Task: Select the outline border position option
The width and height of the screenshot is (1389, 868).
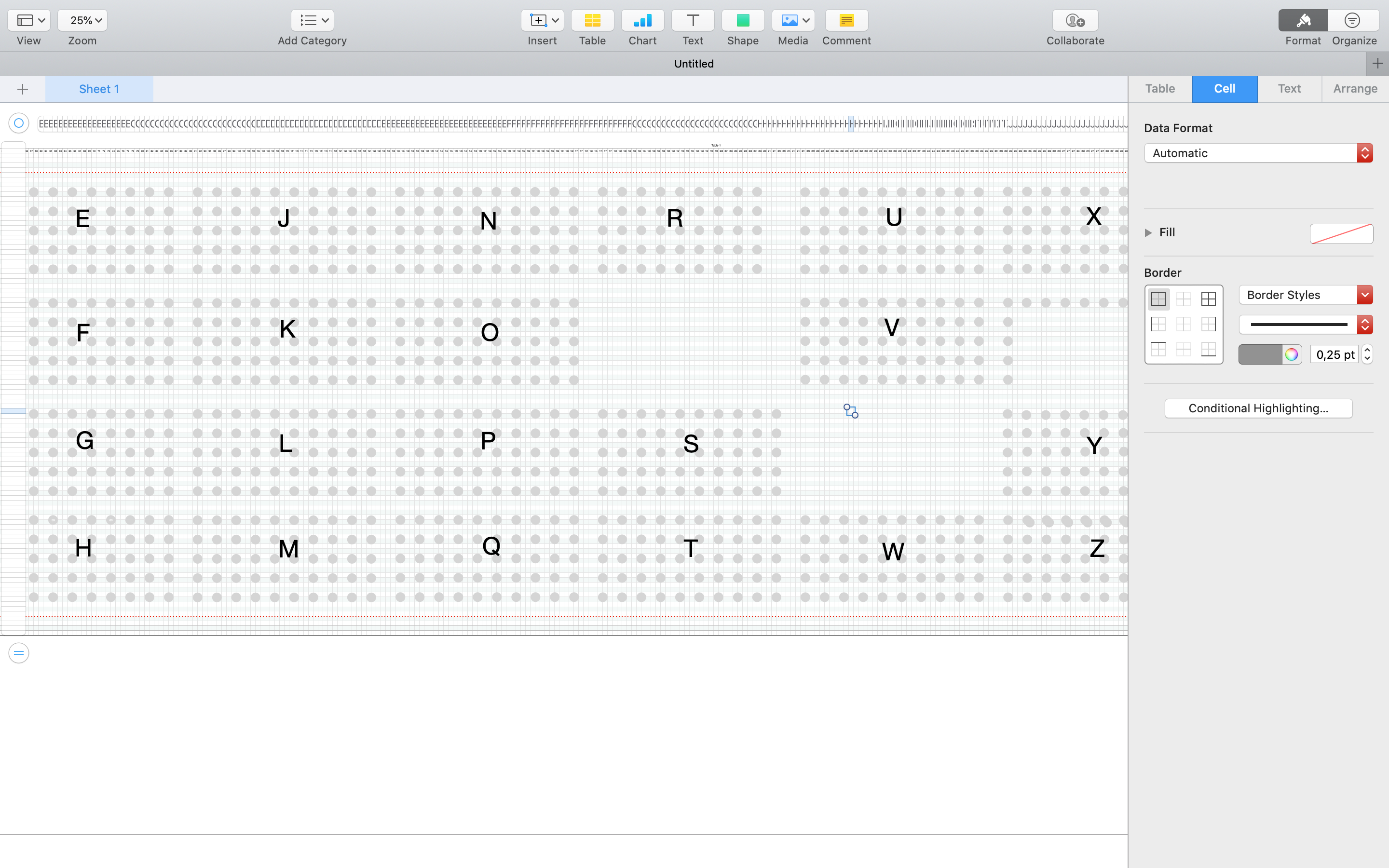Action: point(1158,299)
